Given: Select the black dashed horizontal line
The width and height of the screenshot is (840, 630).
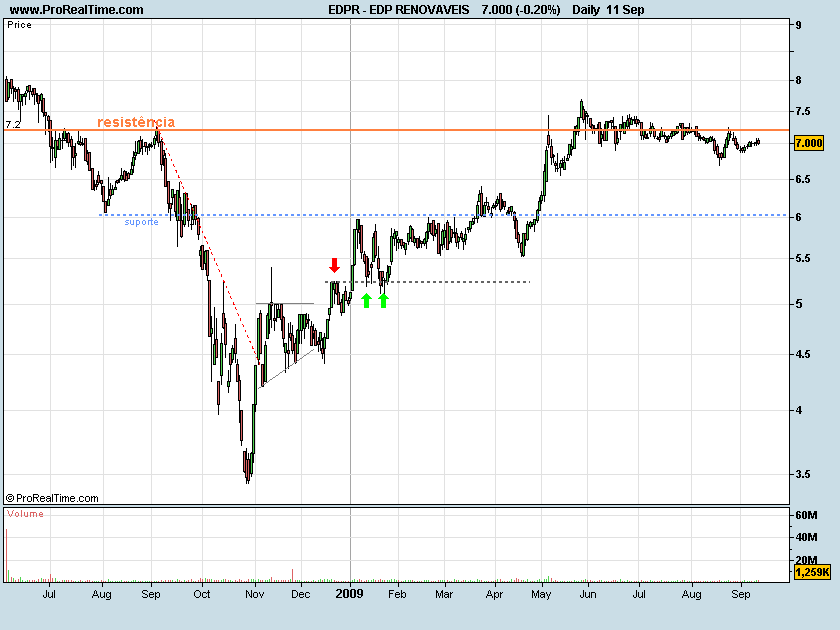Looking at the screenshot, I should tap(427, 281).
